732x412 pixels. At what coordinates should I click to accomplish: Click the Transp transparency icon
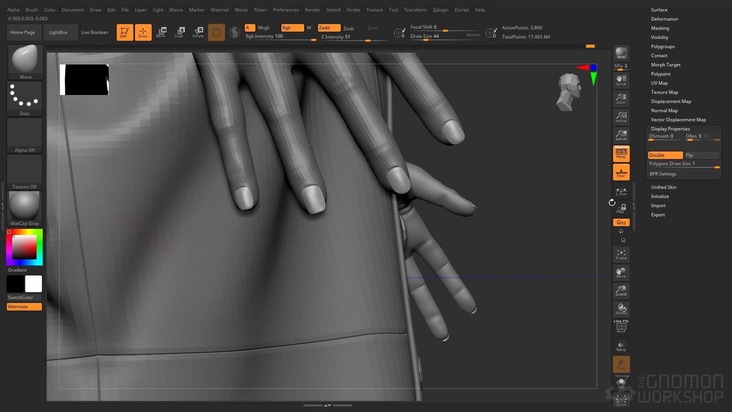click(621, 346)
